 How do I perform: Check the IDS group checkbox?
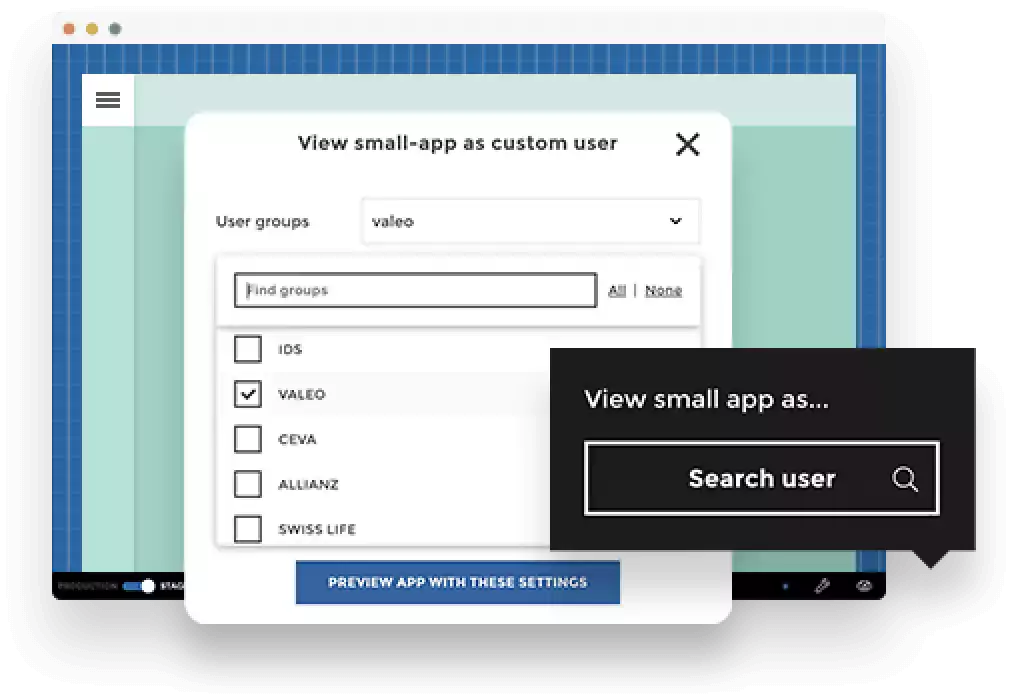(247, 349)
